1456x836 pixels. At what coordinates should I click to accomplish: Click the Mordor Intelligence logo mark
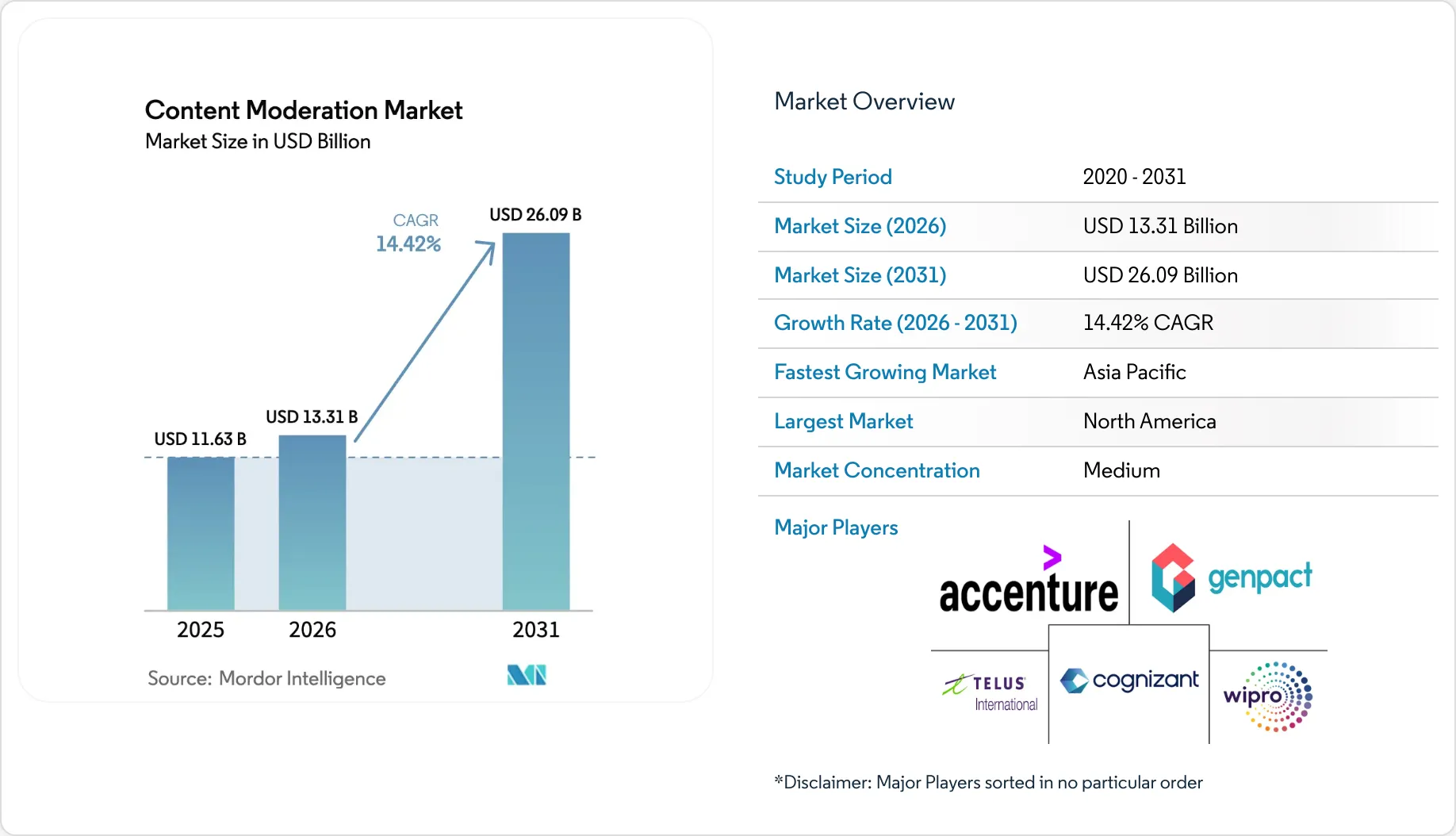527,675
